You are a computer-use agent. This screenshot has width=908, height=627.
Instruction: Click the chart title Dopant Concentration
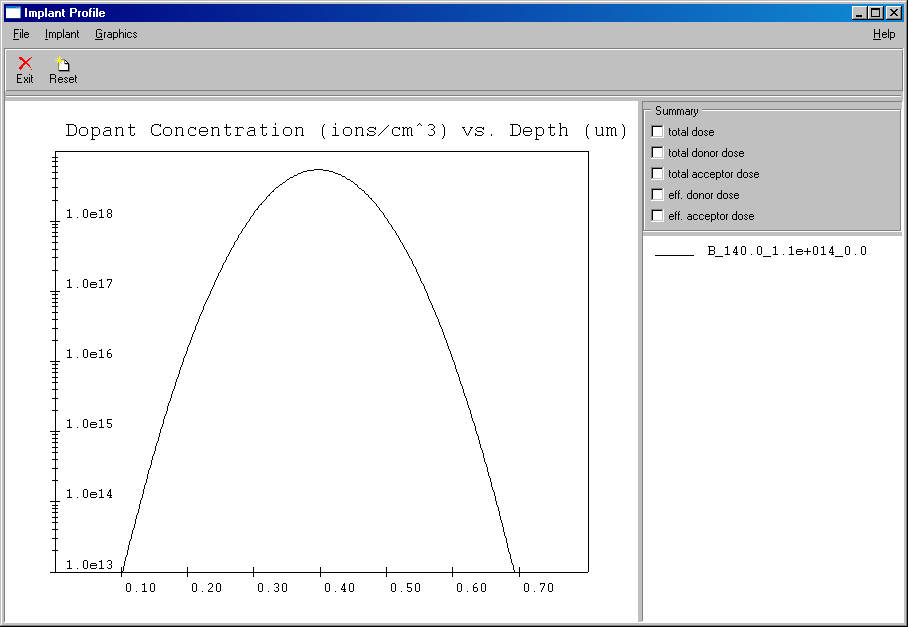click(346, 130)
